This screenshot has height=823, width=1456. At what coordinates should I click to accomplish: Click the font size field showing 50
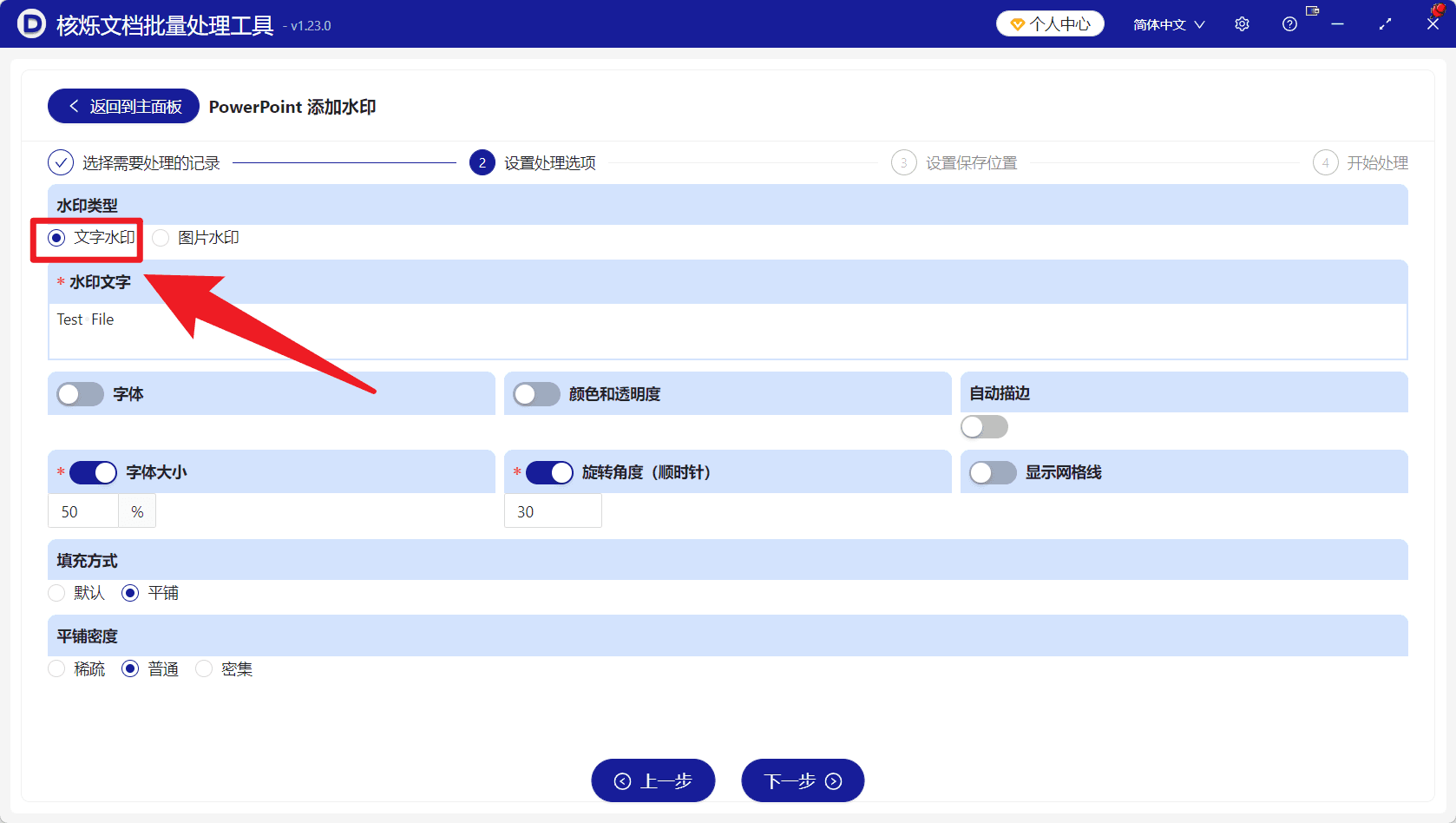pos(83,511)
